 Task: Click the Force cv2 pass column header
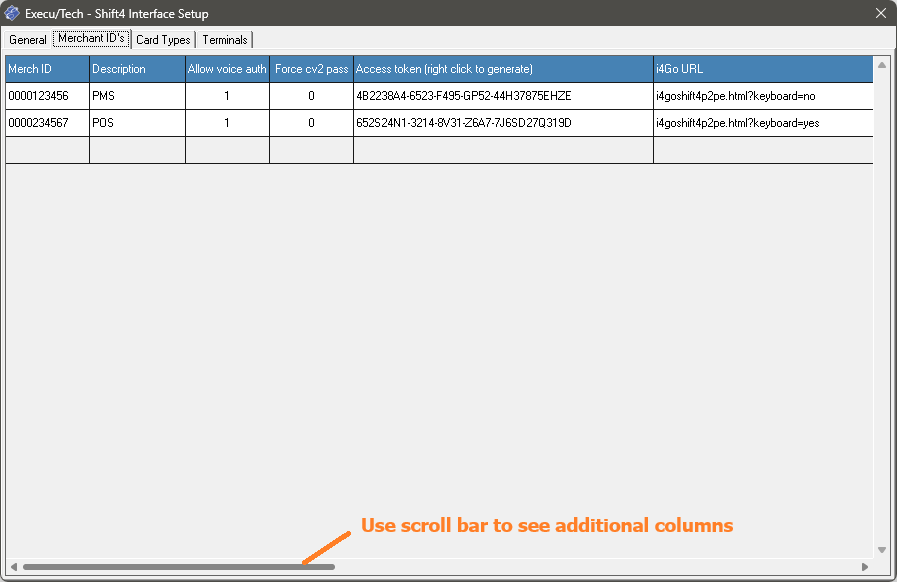tap(311, 69)
